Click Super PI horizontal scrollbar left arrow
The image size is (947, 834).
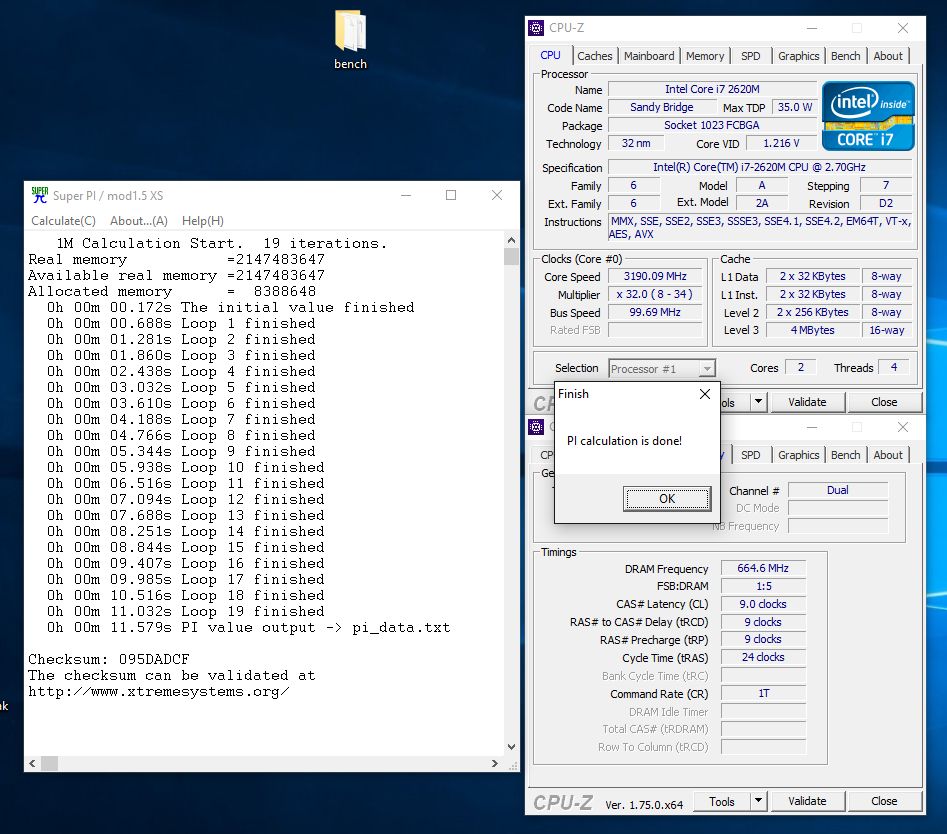[32, 763]
